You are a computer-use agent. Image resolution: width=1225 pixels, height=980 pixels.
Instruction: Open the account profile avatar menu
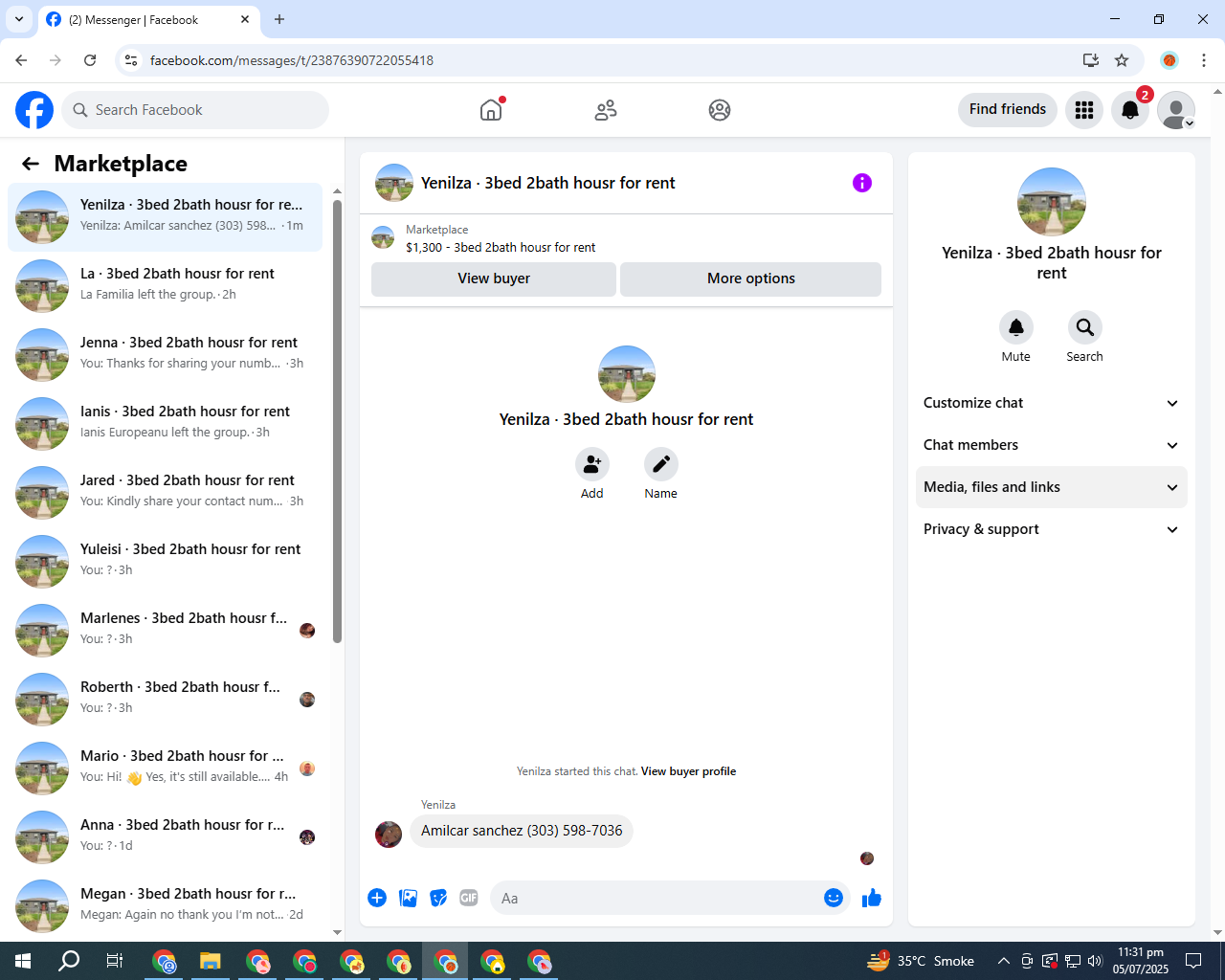point(1176,110)
